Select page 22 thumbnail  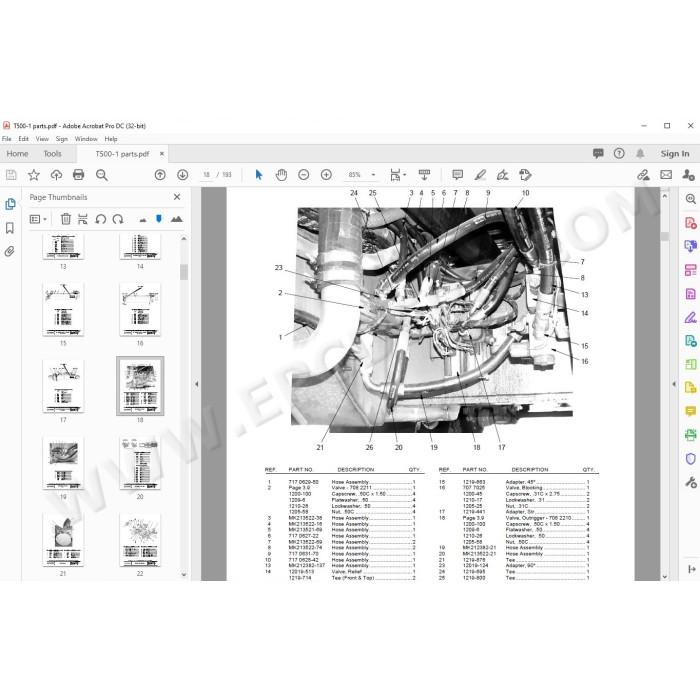(x=140, y=540)
